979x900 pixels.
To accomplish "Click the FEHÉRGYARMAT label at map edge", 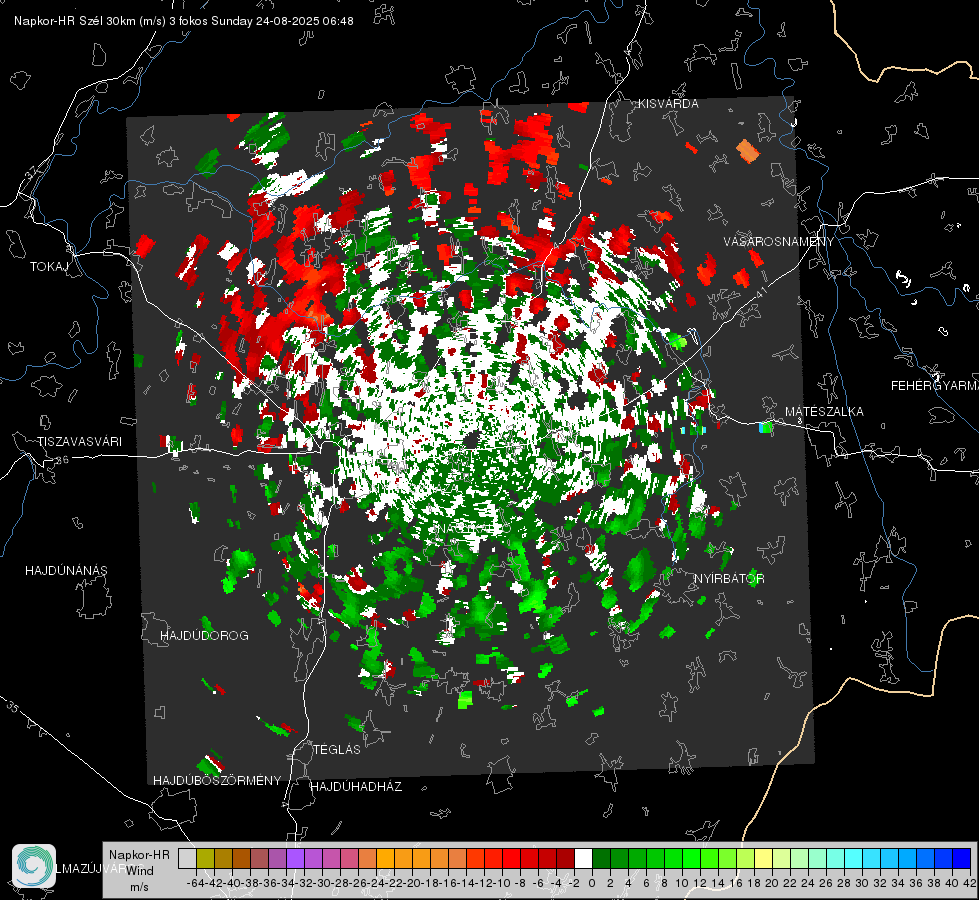I will click(935, 386).
